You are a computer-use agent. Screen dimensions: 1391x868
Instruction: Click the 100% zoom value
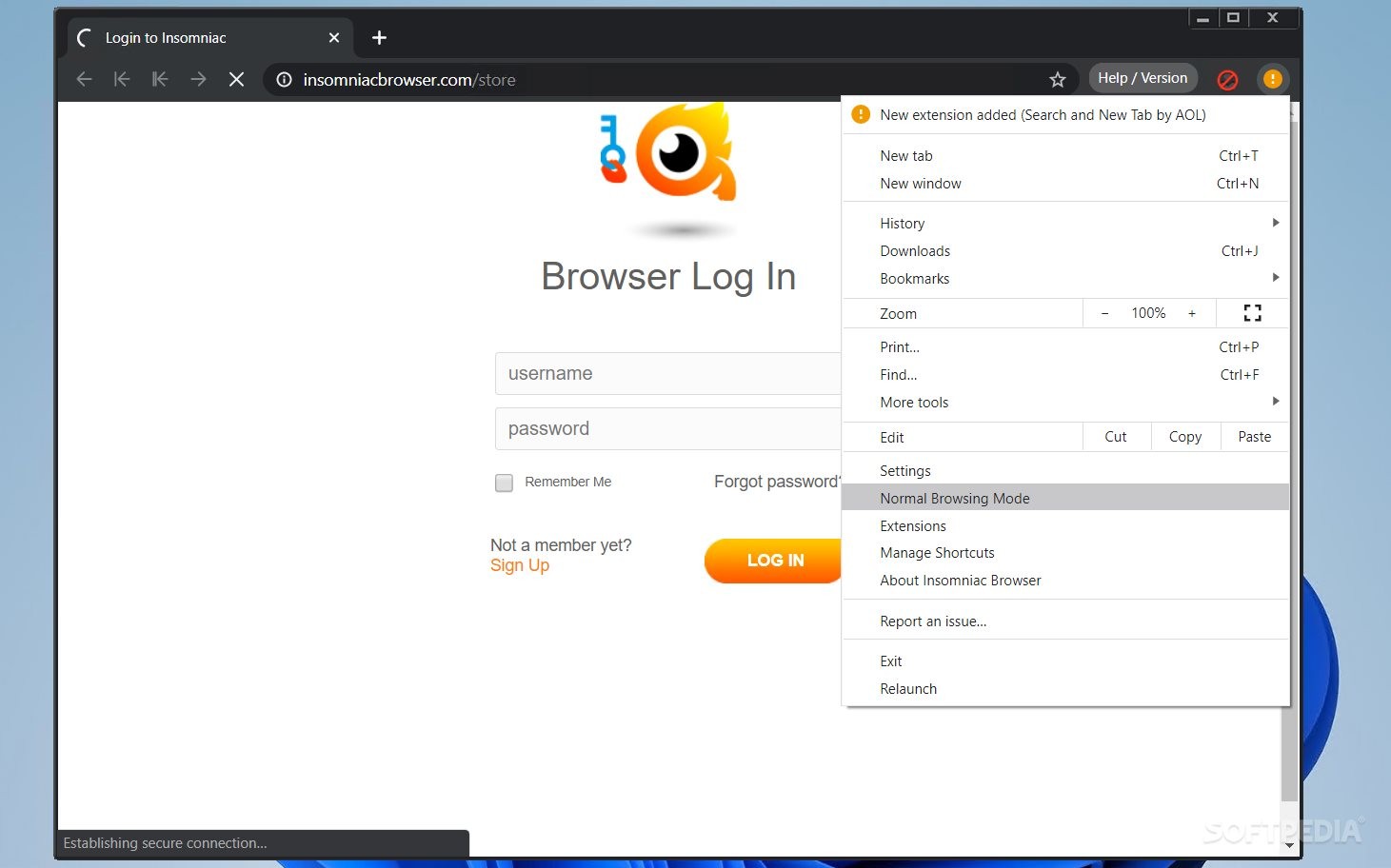(1148, 313)
